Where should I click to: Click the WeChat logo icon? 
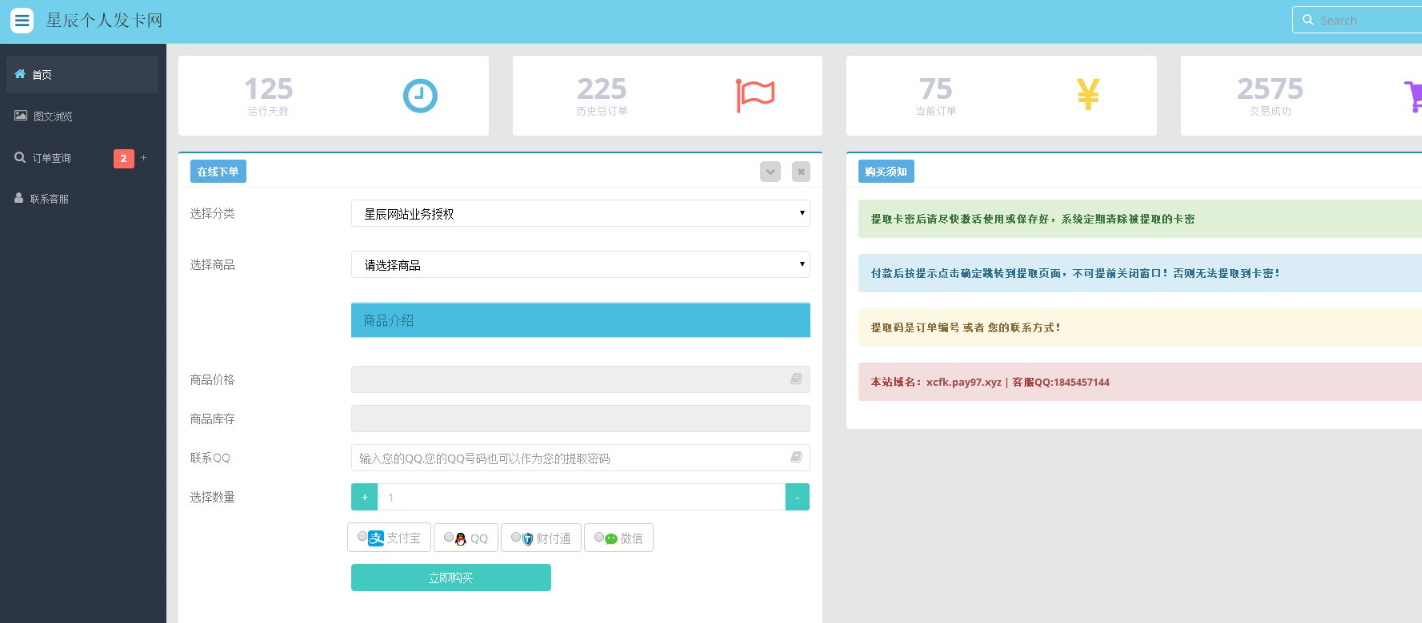tap(611, 538)
